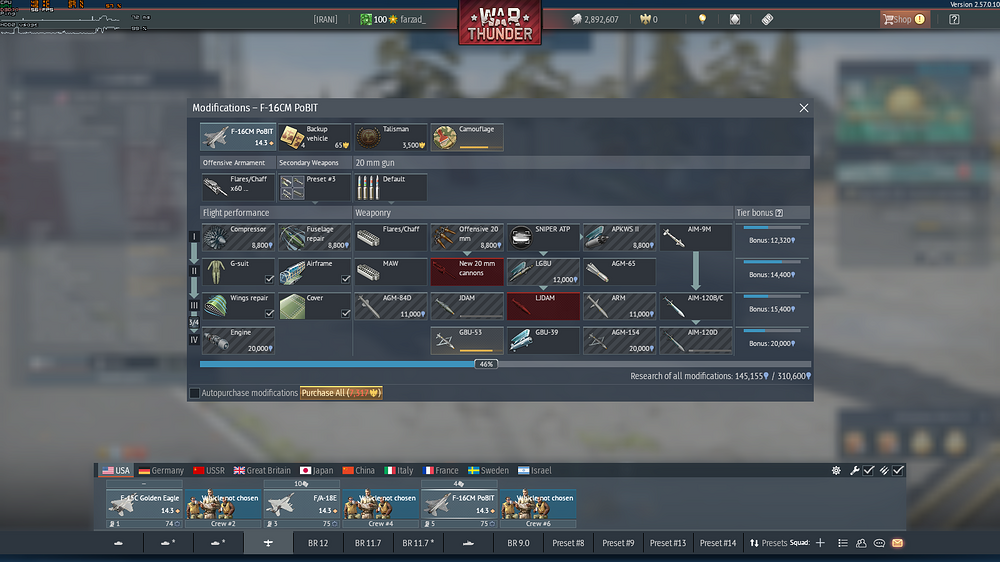Open the Wings repair modification tile
Screen dimensions: 1000x562
(238, 306)
